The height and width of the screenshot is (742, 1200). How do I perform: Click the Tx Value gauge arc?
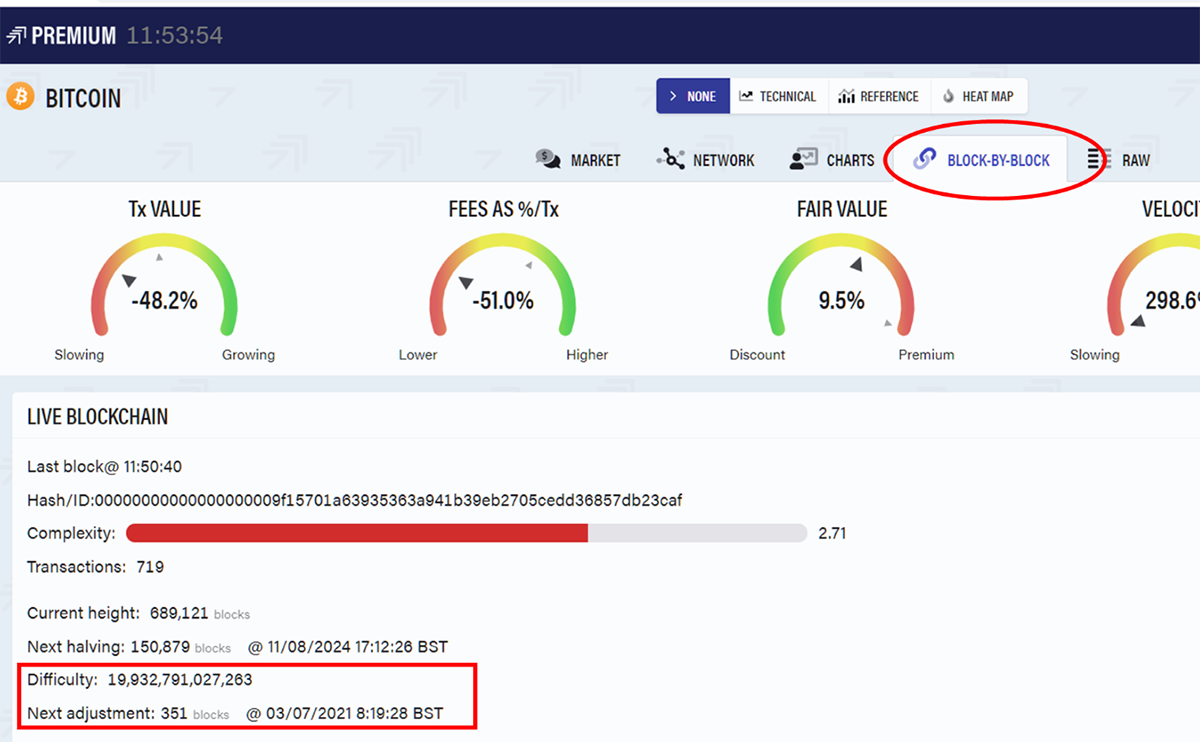[165, 285]
